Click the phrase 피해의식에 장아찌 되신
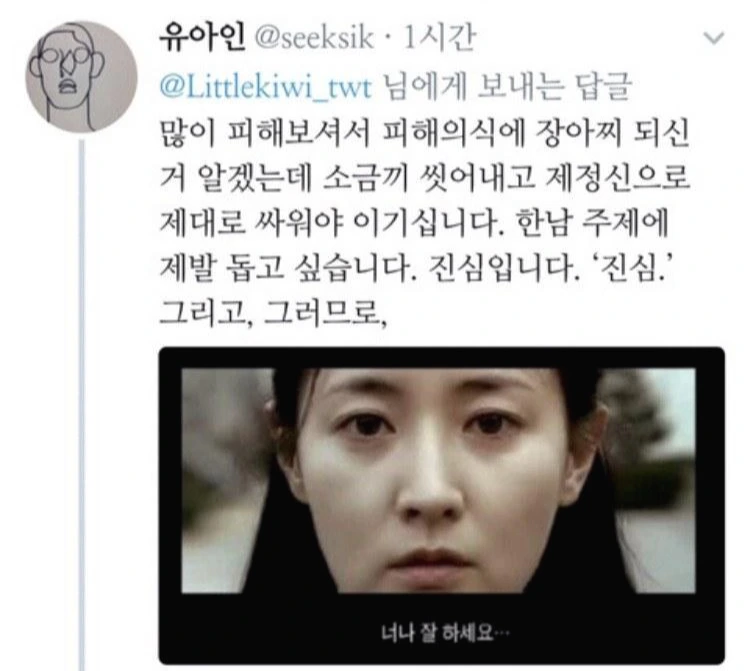 point(536,132)
